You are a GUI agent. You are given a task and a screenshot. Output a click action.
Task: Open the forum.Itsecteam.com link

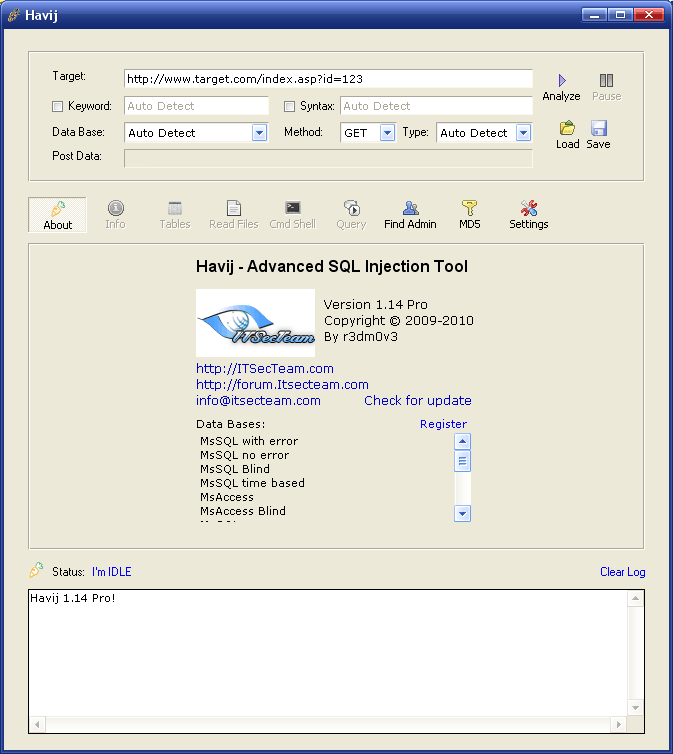(x=282, y=385)
